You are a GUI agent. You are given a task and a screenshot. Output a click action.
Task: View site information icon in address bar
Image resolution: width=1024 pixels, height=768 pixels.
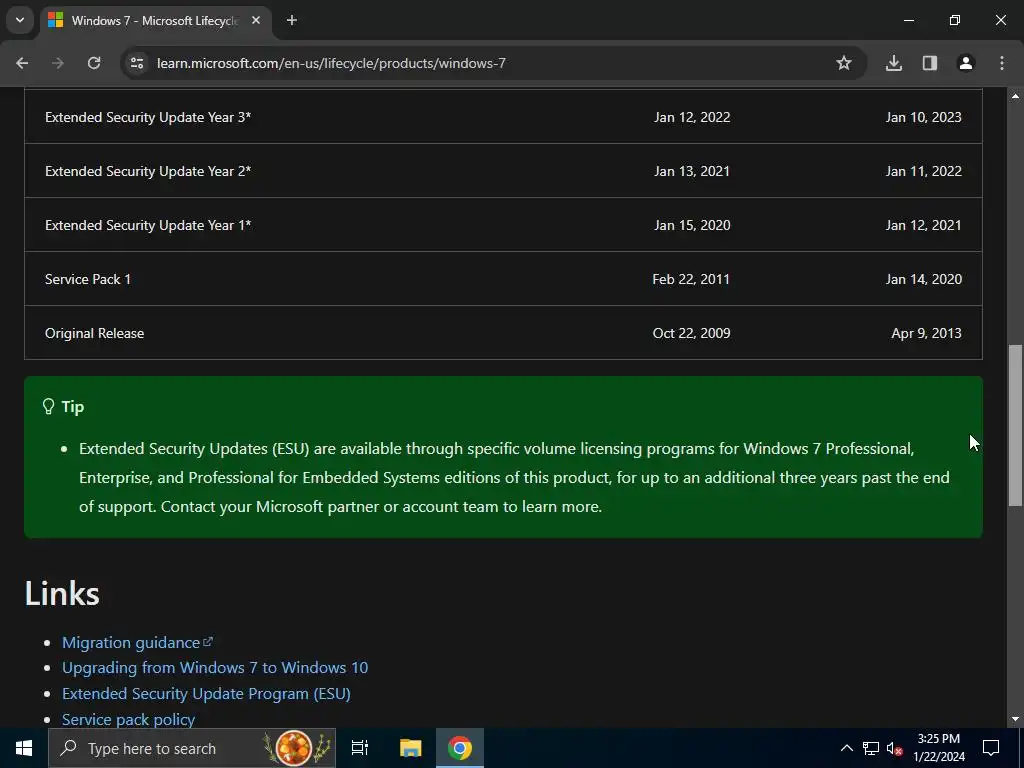pyautogui.click(x=136, y=63)
